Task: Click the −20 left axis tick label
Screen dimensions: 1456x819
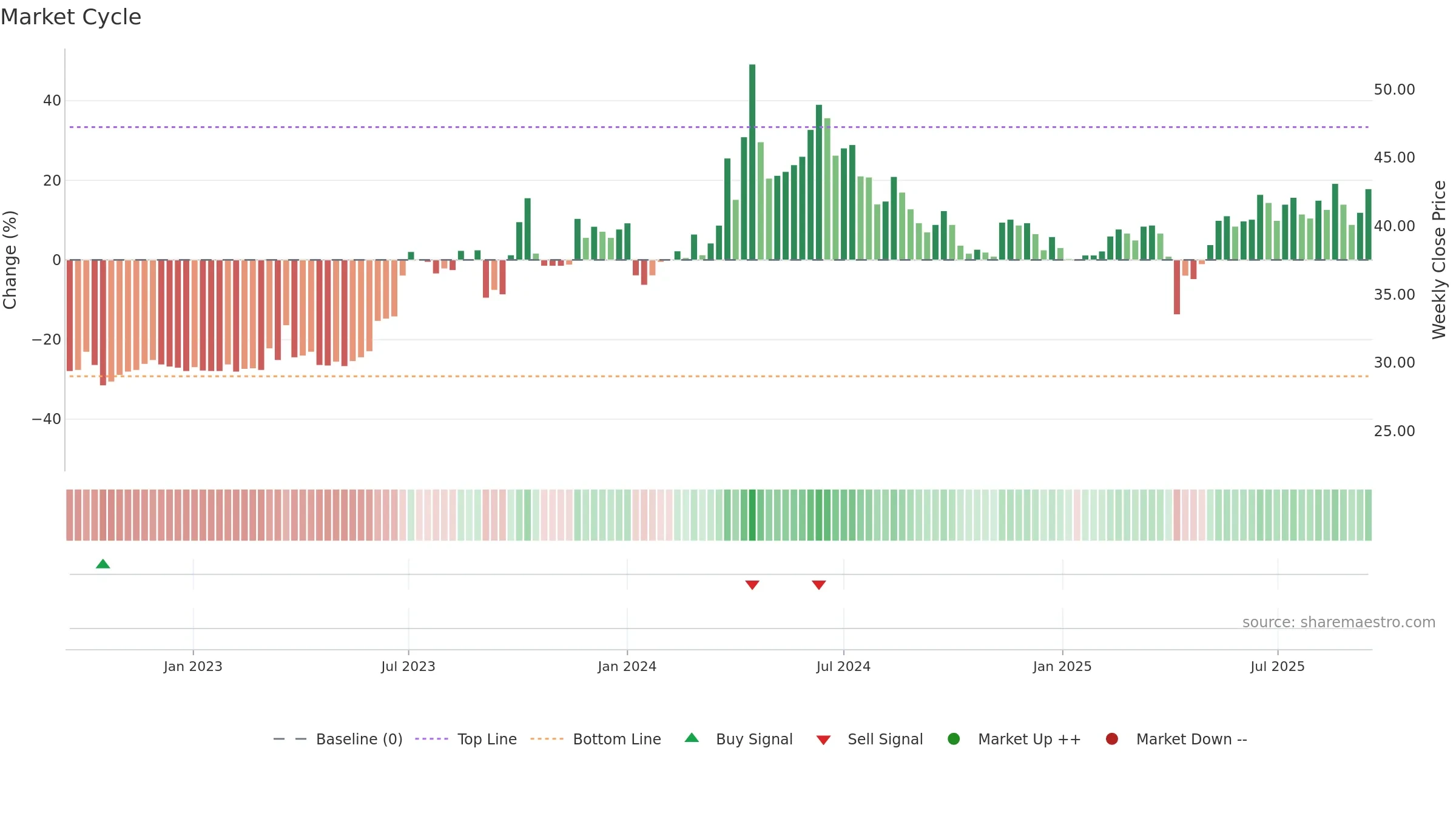Action: (47, 340)
